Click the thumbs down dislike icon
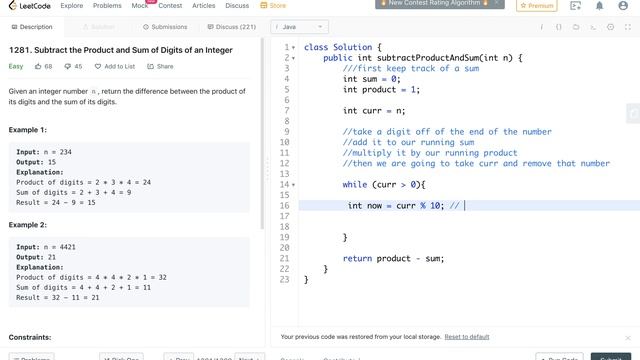The height and width of the screenshot is (360, 640). (x=67, y=66)
